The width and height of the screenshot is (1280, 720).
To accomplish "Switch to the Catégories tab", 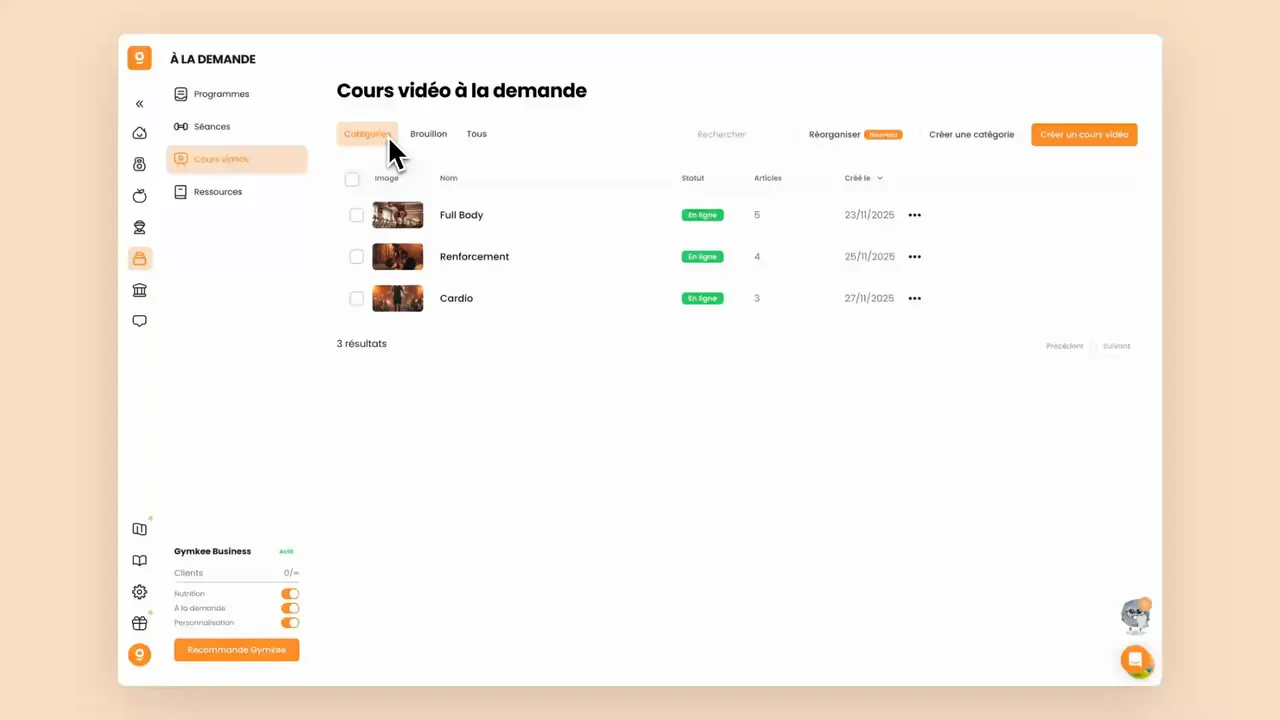I will (367, 134).
